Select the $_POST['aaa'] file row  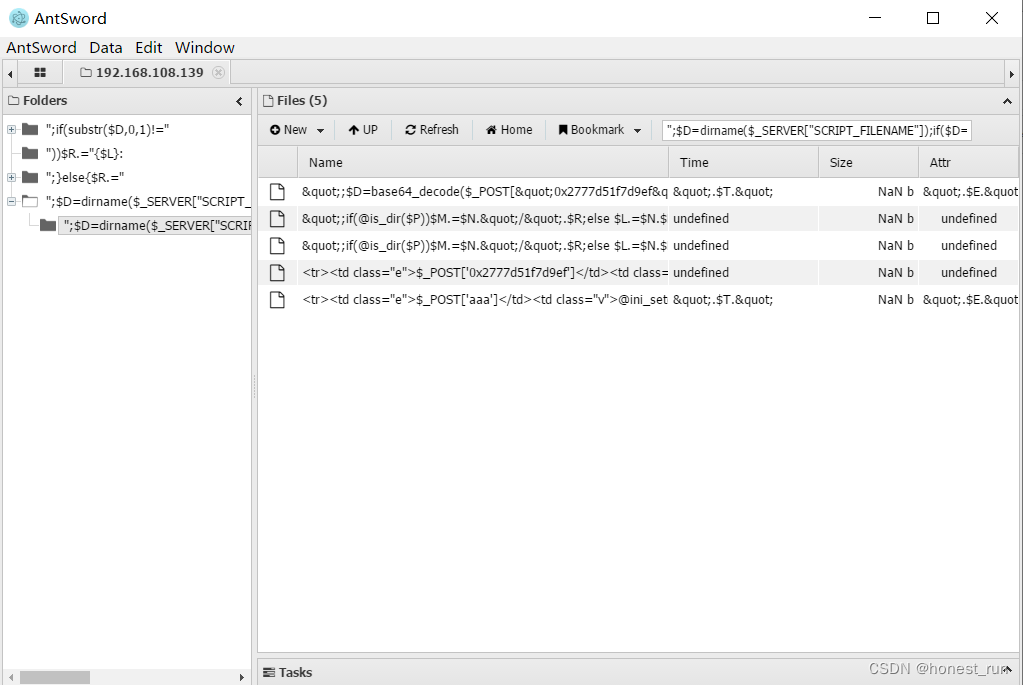point(638,299)
